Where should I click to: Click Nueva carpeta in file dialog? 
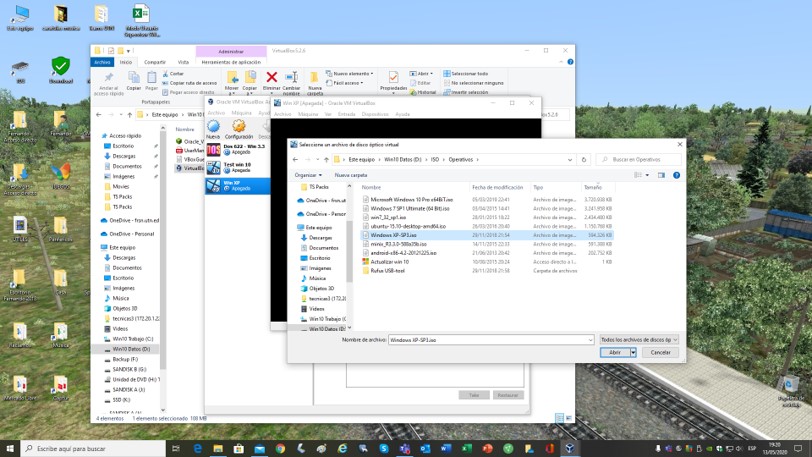tap(351, 175)
